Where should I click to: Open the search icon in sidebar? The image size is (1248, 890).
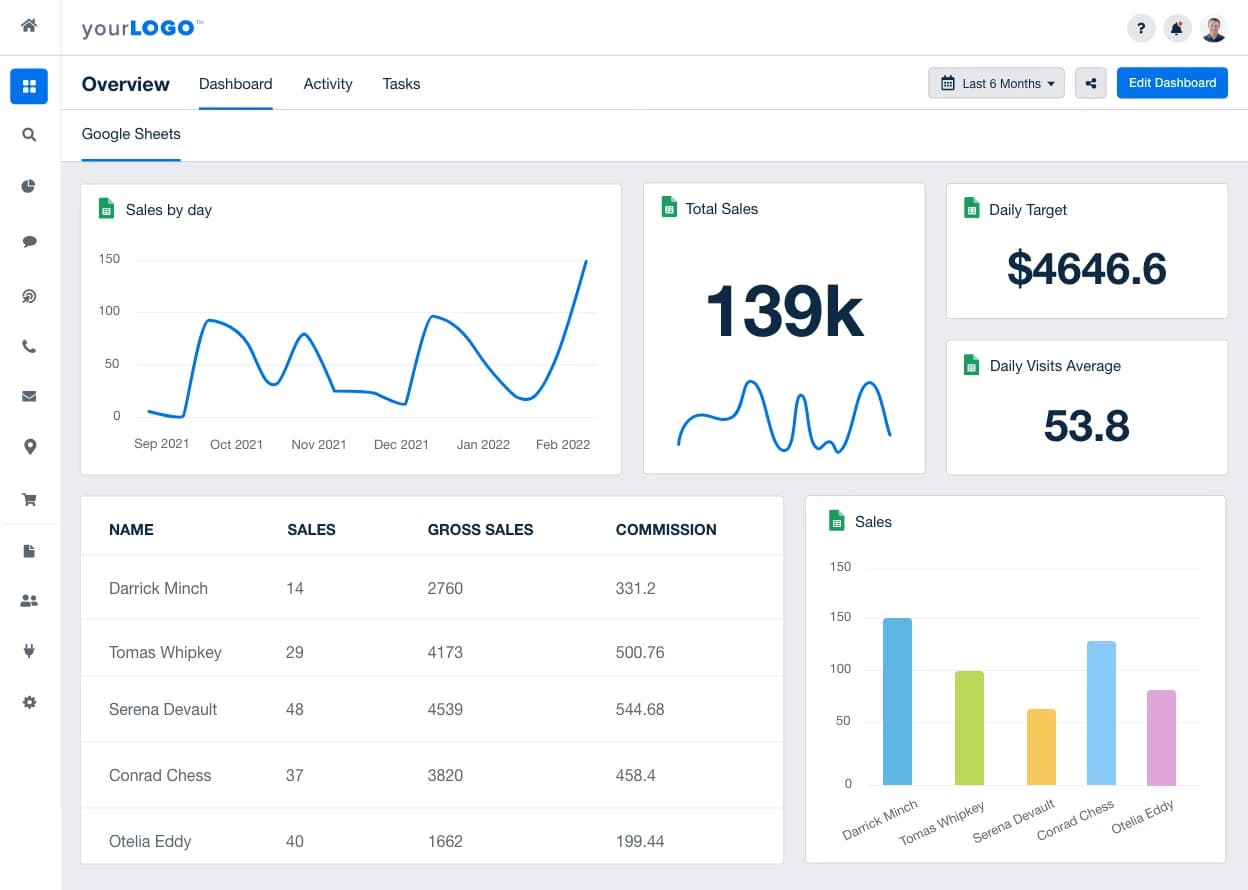29,134
